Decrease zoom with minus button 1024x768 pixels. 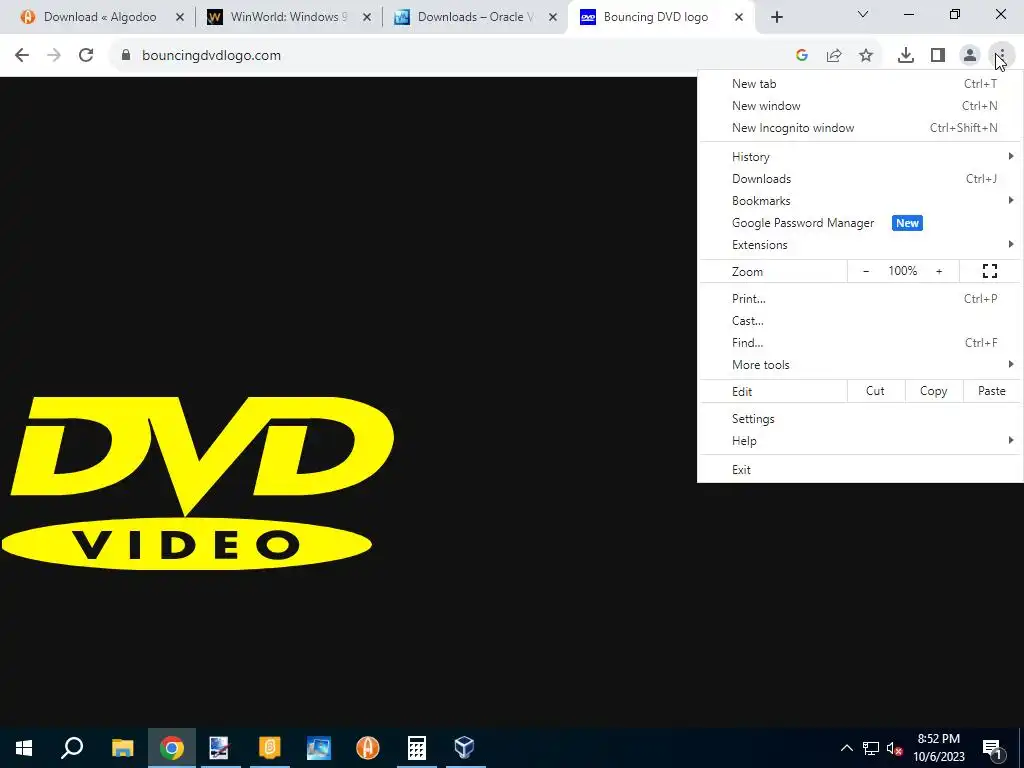(866, 271)
